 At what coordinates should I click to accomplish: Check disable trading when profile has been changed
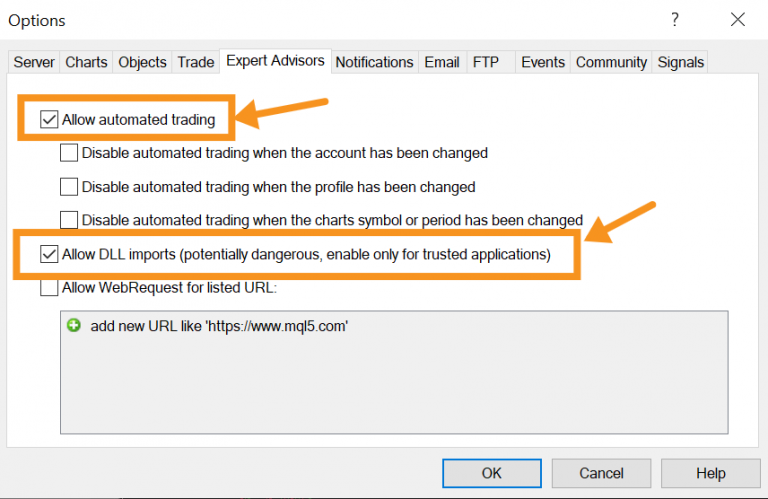69,186
